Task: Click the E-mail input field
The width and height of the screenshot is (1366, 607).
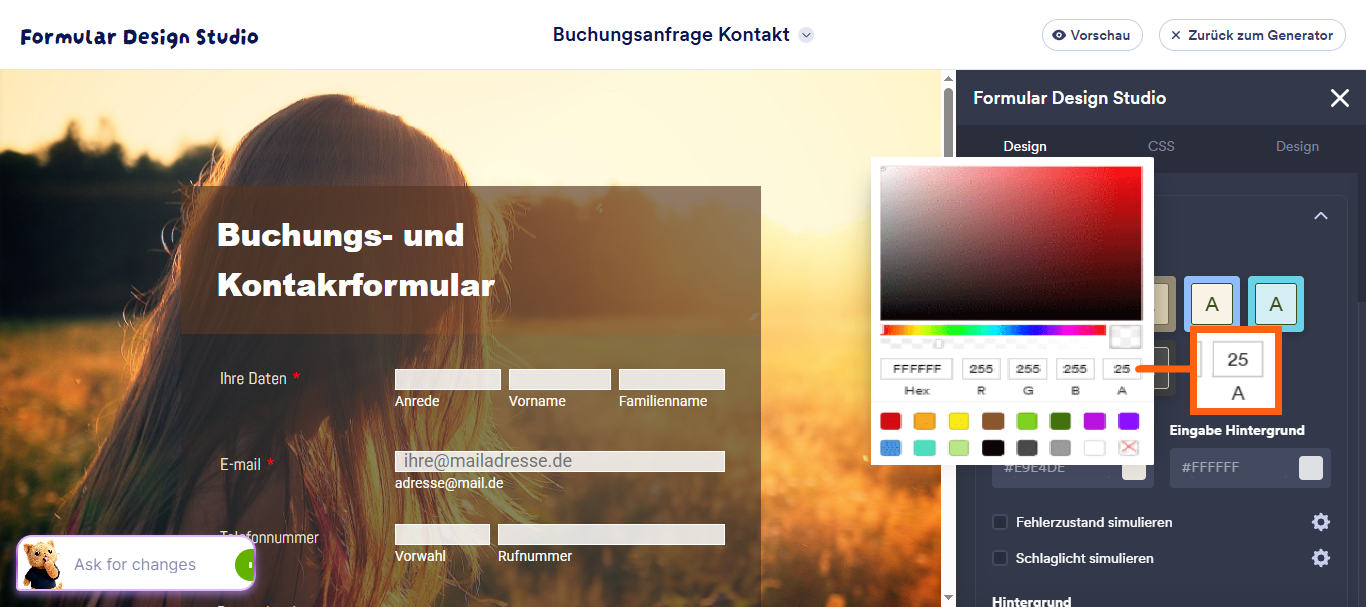Action: coord(560,461)
